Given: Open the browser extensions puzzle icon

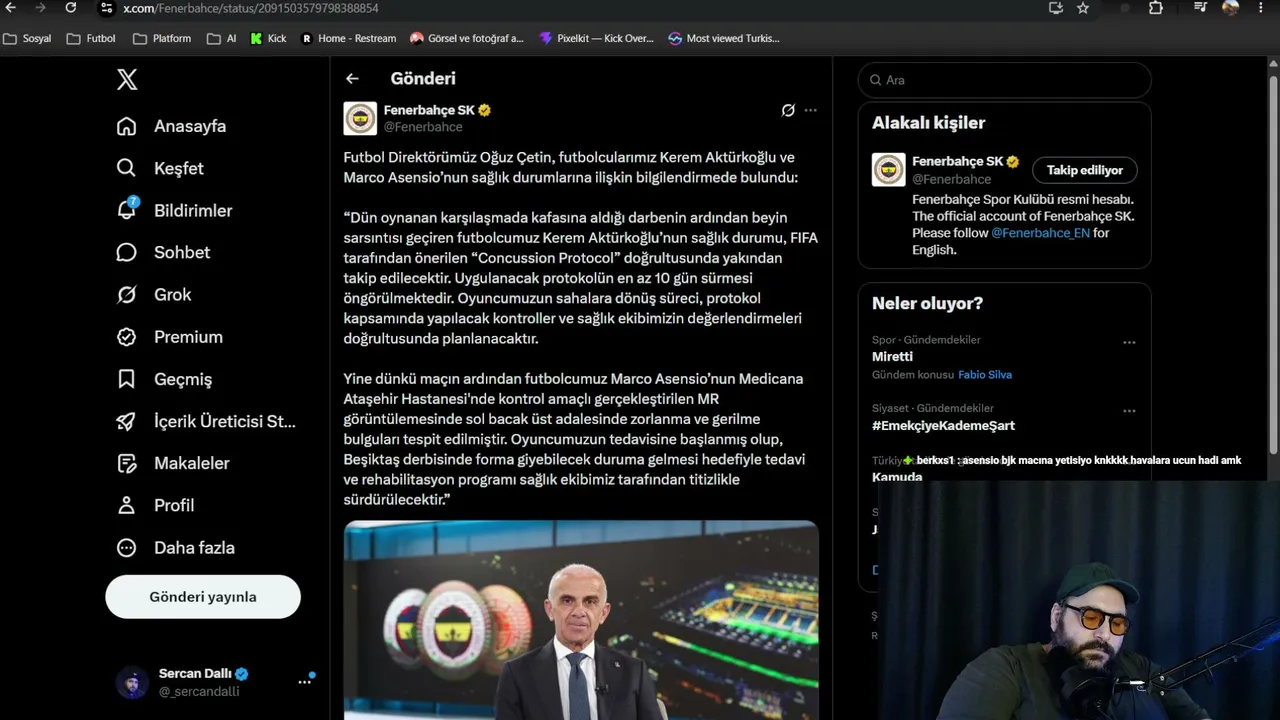Looking at the screenshot, I should (1156, 8).
